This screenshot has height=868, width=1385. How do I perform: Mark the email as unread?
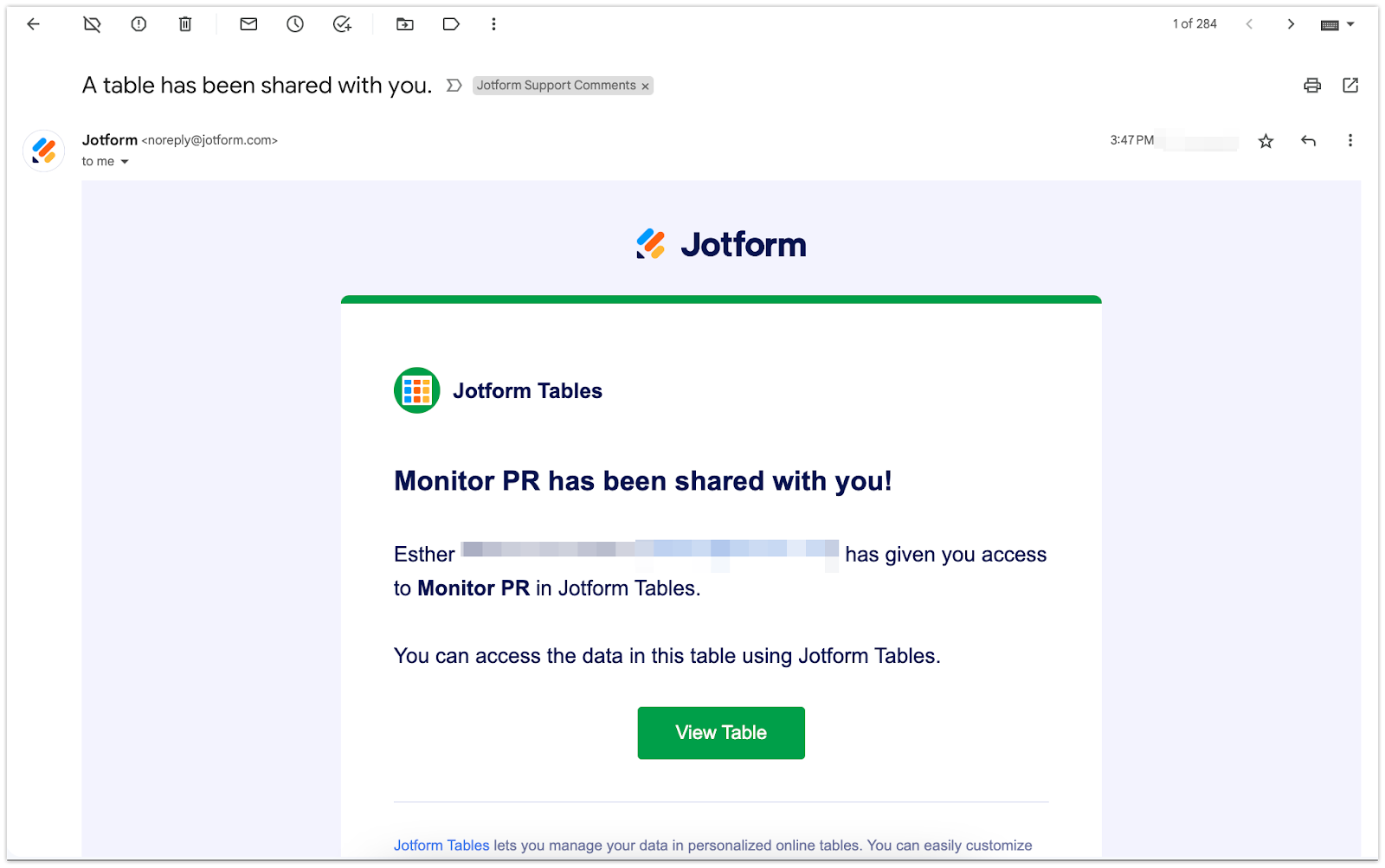(x=248, y=24)
